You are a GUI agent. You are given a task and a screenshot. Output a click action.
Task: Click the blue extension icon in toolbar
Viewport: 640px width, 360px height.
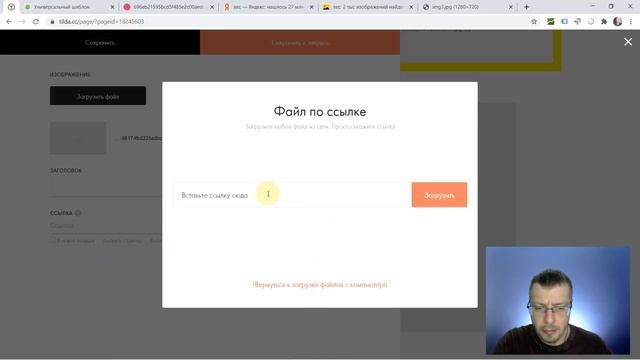(x=564, y=22)
